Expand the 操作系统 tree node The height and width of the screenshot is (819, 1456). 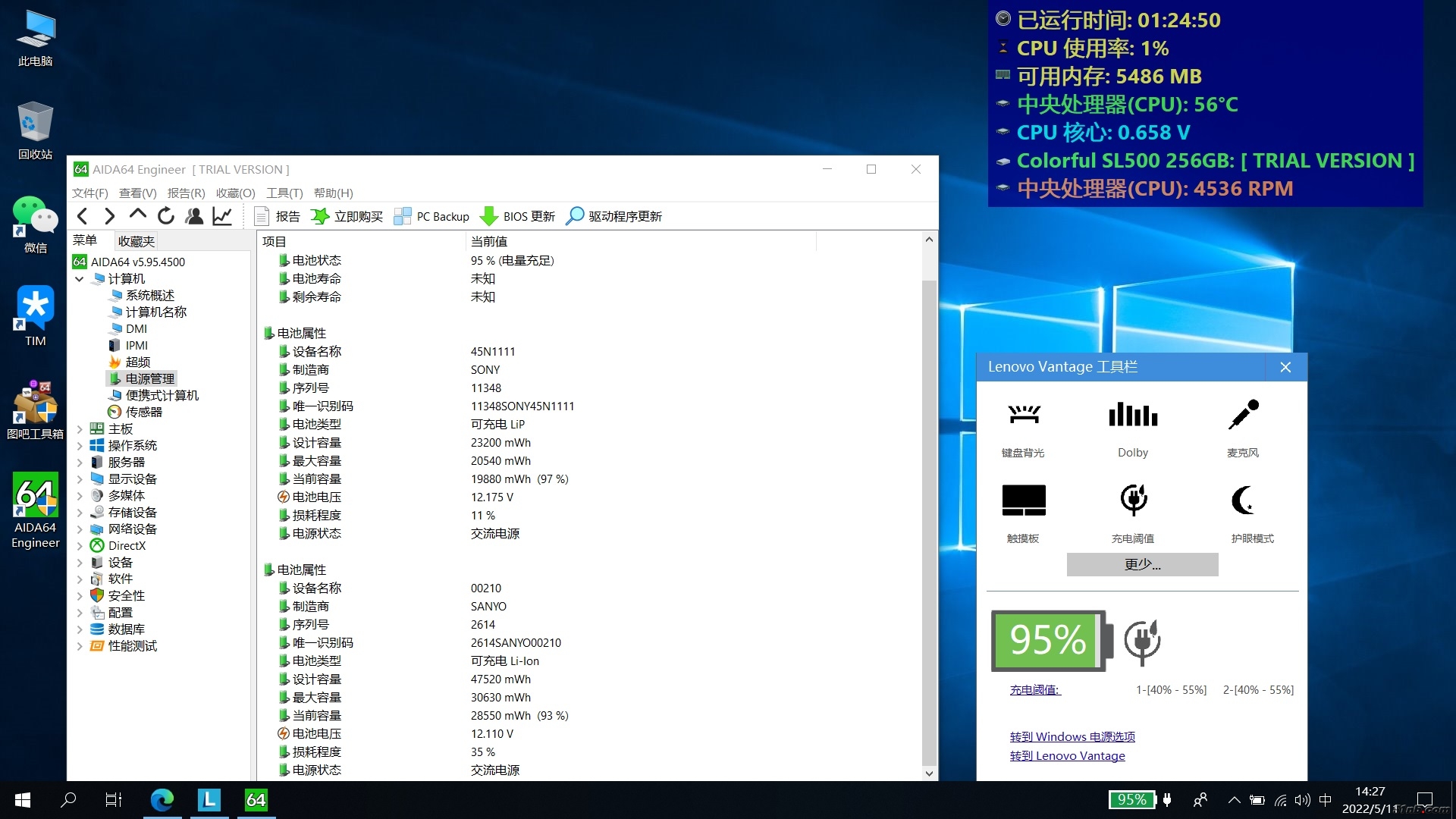tap(79, 446)
